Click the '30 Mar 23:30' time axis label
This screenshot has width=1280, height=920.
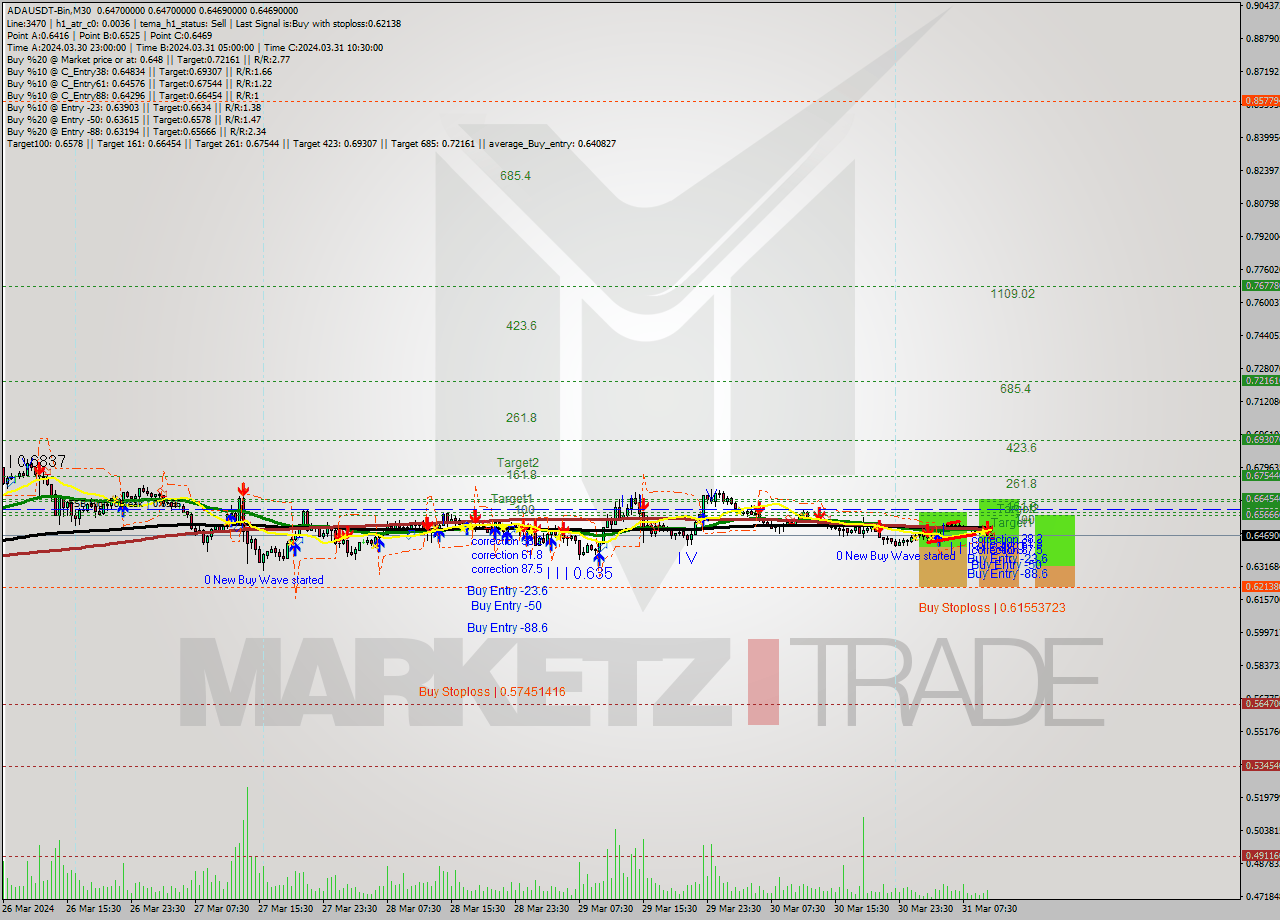coord(925,909)
